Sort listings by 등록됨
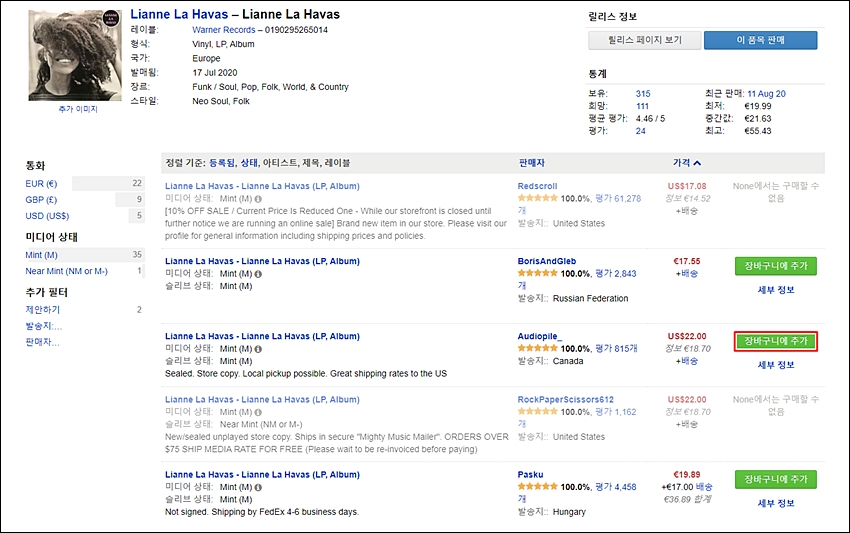Image resolution: width=850 pixels, height=533 pixels. [x=222, y=163]
